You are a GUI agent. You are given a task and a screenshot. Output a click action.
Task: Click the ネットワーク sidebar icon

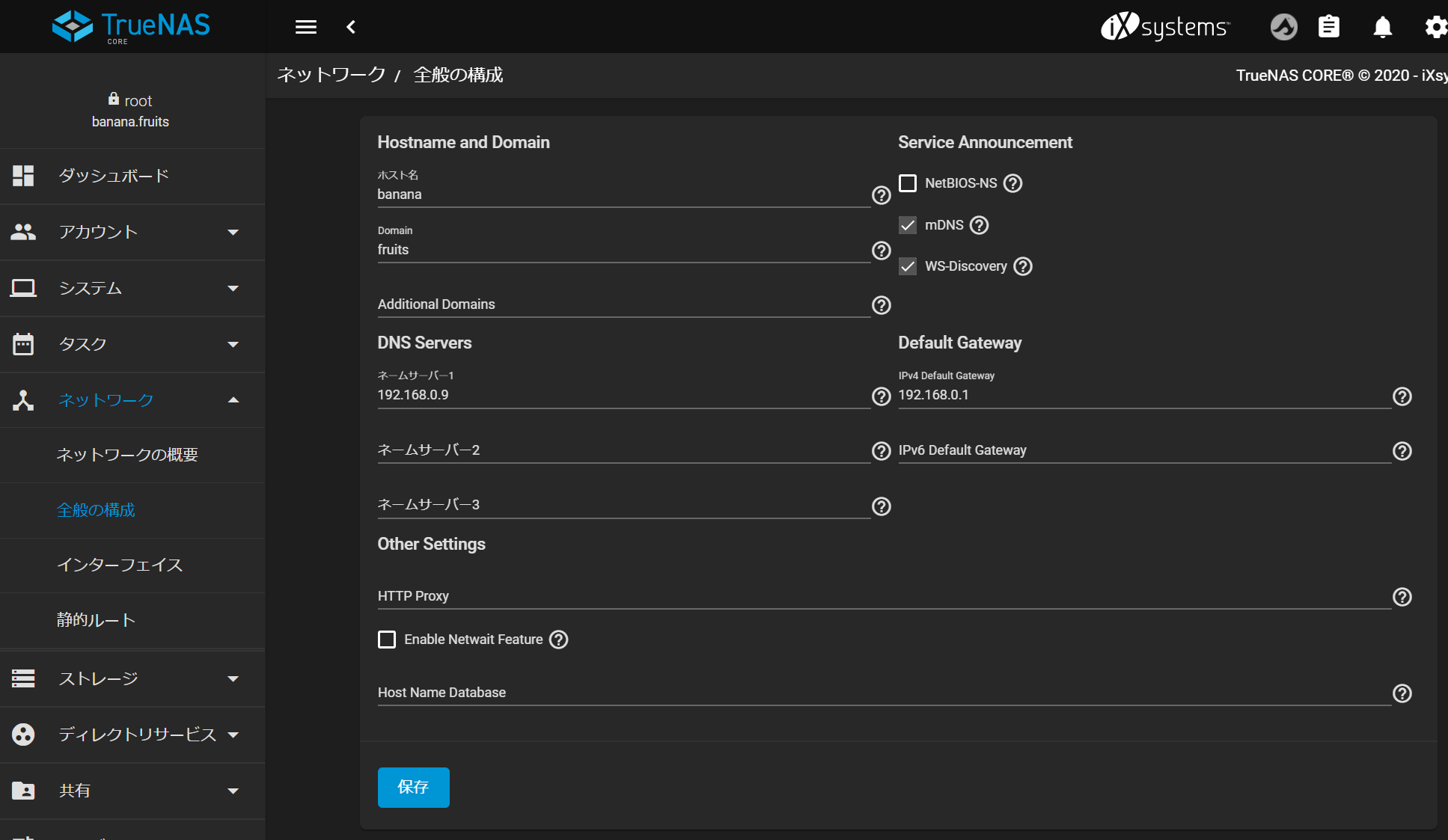click(23, 400)
